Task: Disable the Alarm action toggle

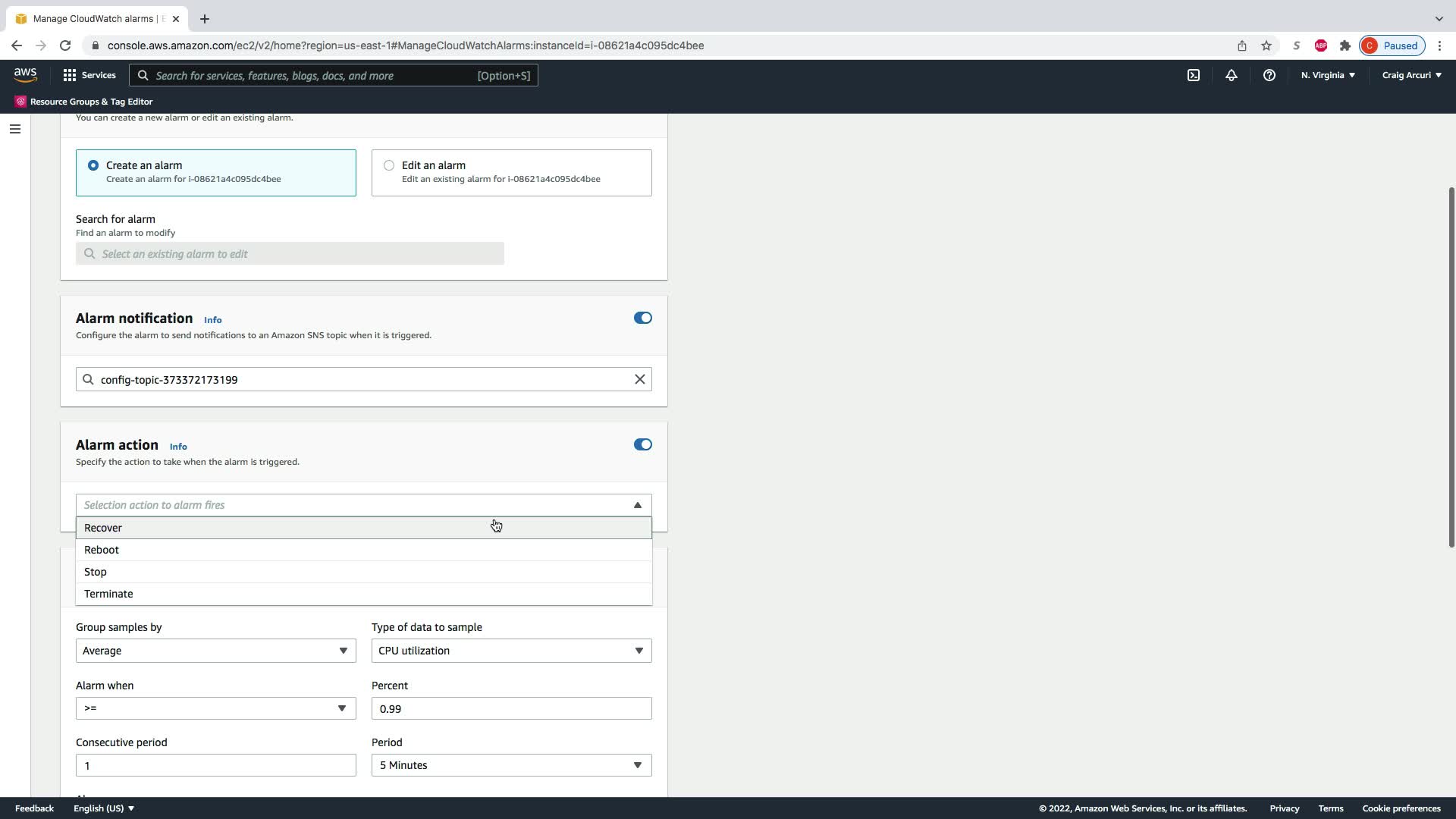Action: 642,444
